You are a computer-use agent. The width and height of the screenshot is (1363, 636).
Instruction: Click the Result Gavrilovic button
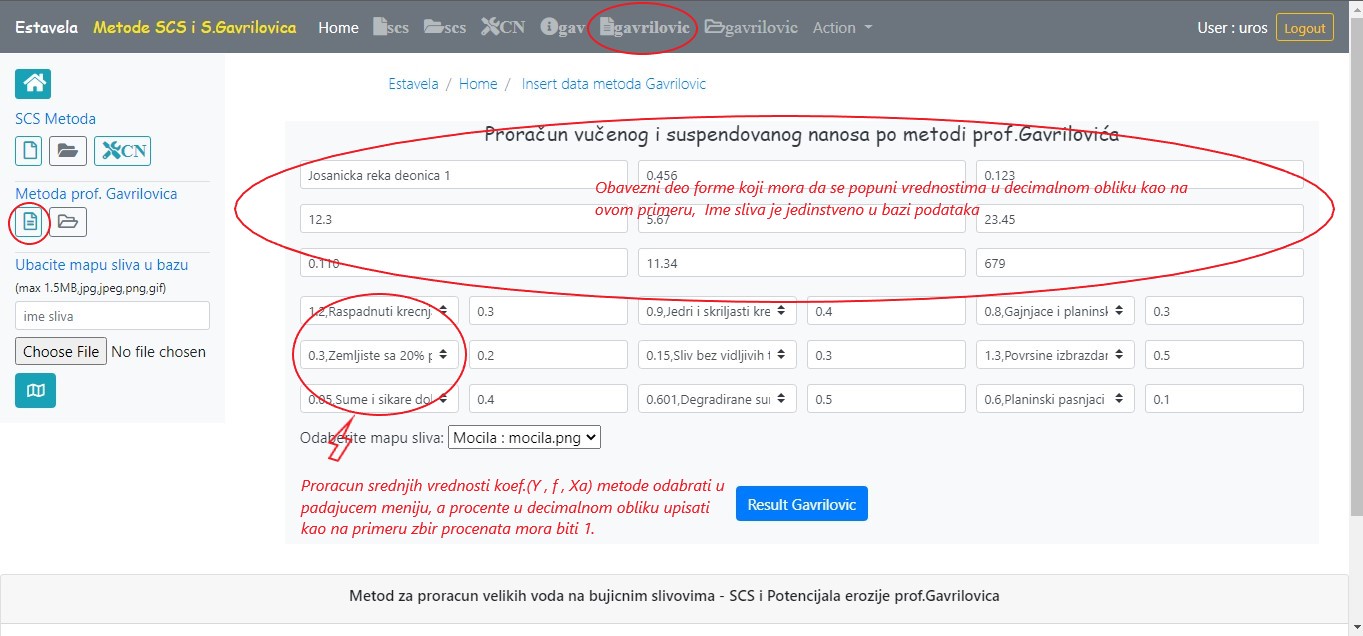802,504
